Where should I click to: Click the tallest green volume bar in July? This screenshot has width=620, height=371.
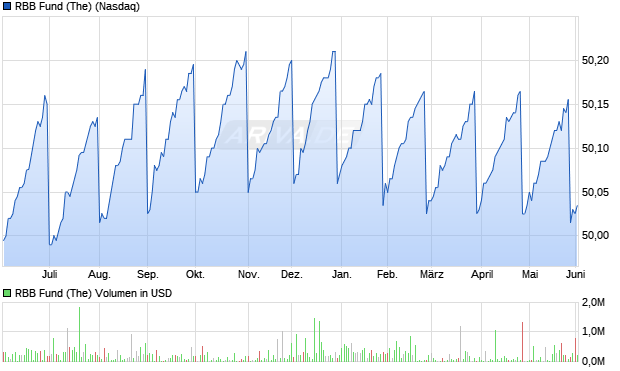pyautogui.click(x=79, y=334)
